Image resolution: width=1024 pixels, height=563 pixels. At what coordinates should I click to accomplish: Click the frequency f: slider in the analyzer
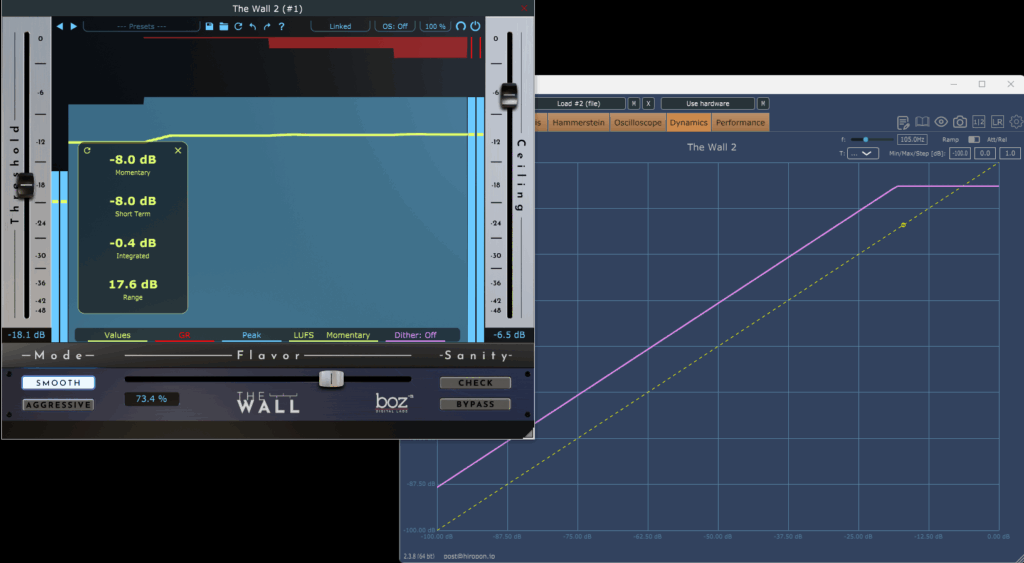[x=871, y=140]
